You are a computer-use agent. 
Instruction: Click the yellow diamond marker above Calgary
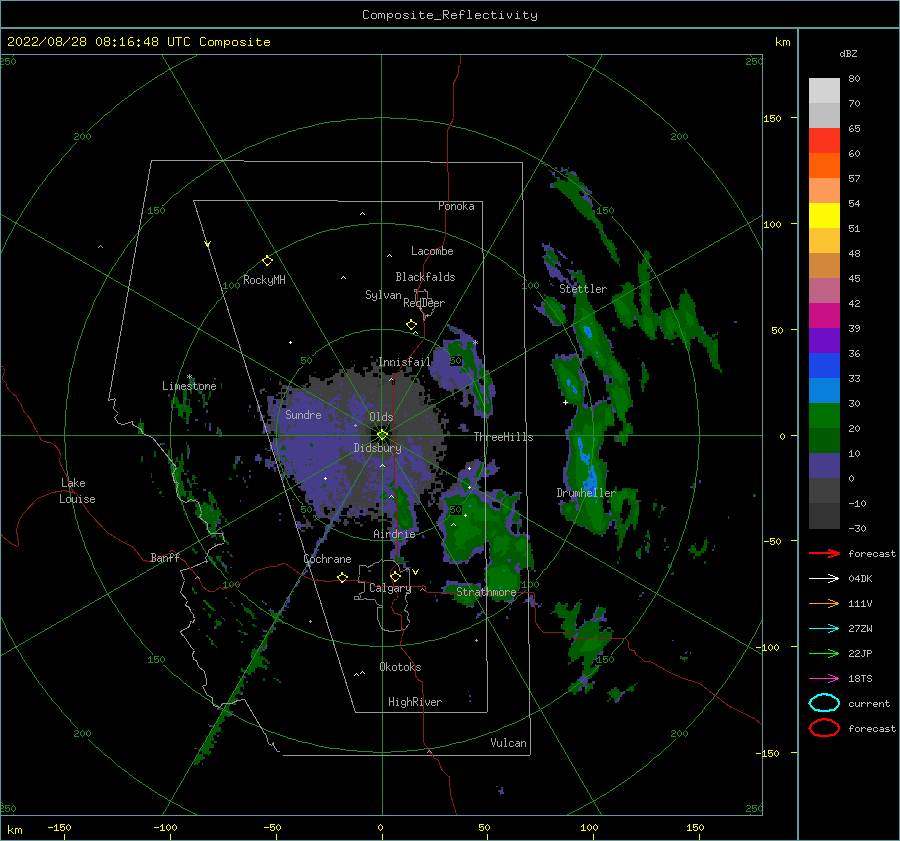point(395,576)
